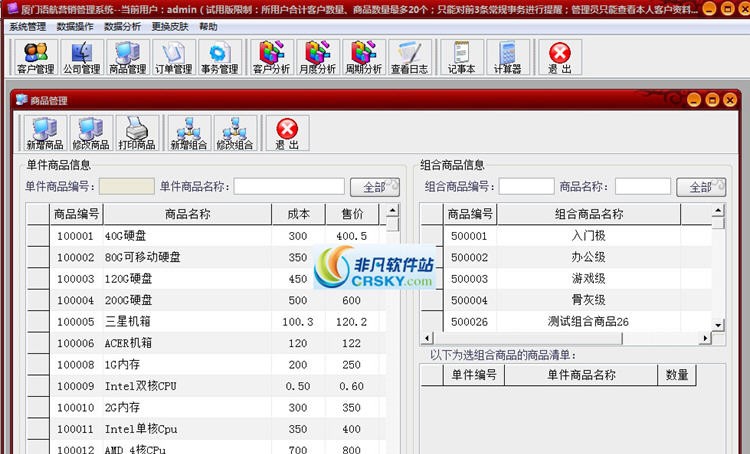The width and height of the screenshot is (750, 454).
Task: Click the 售价 column header
Action: pos(352,214)
